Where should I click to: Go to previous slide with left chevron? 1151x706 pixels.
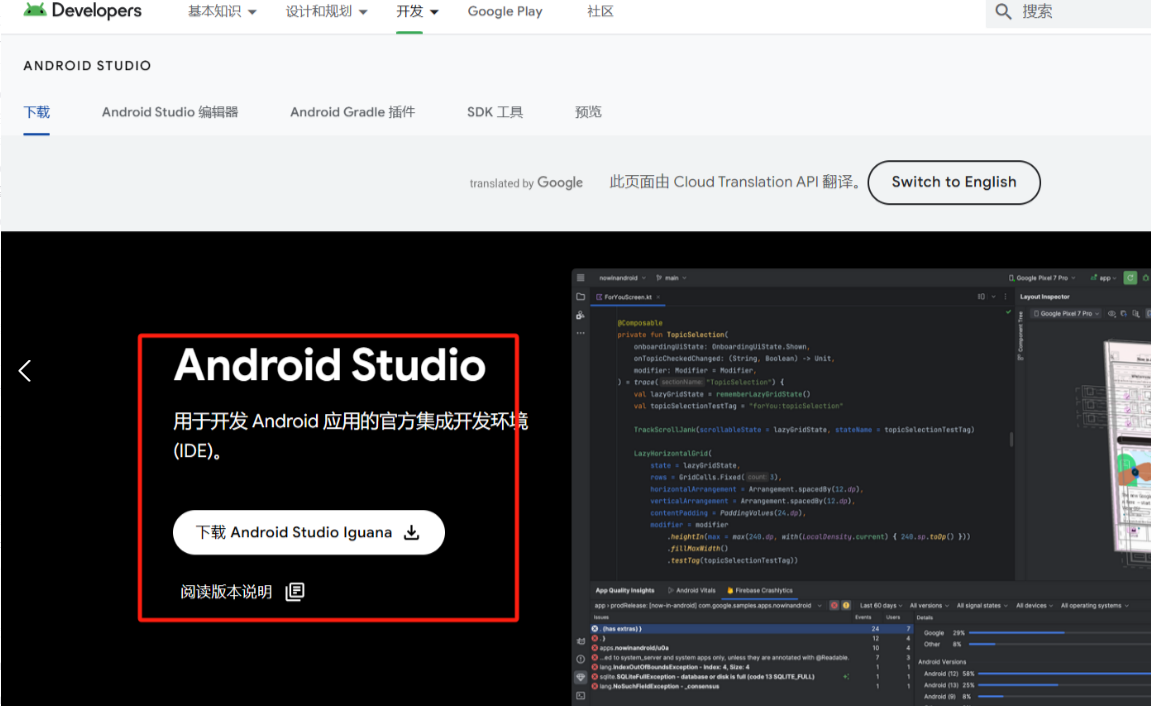[25, 371]
